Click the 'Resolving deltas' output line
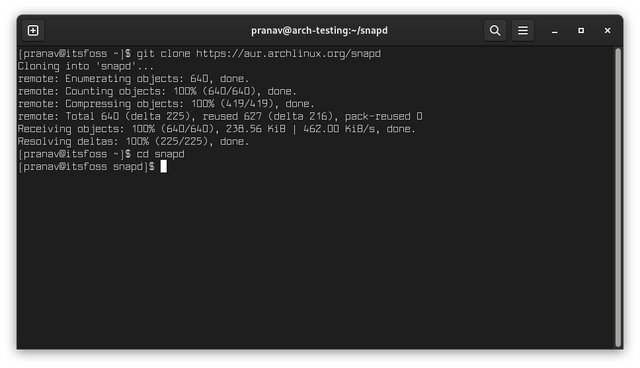This screenshot has width=640, height=368. coord(133,142)
